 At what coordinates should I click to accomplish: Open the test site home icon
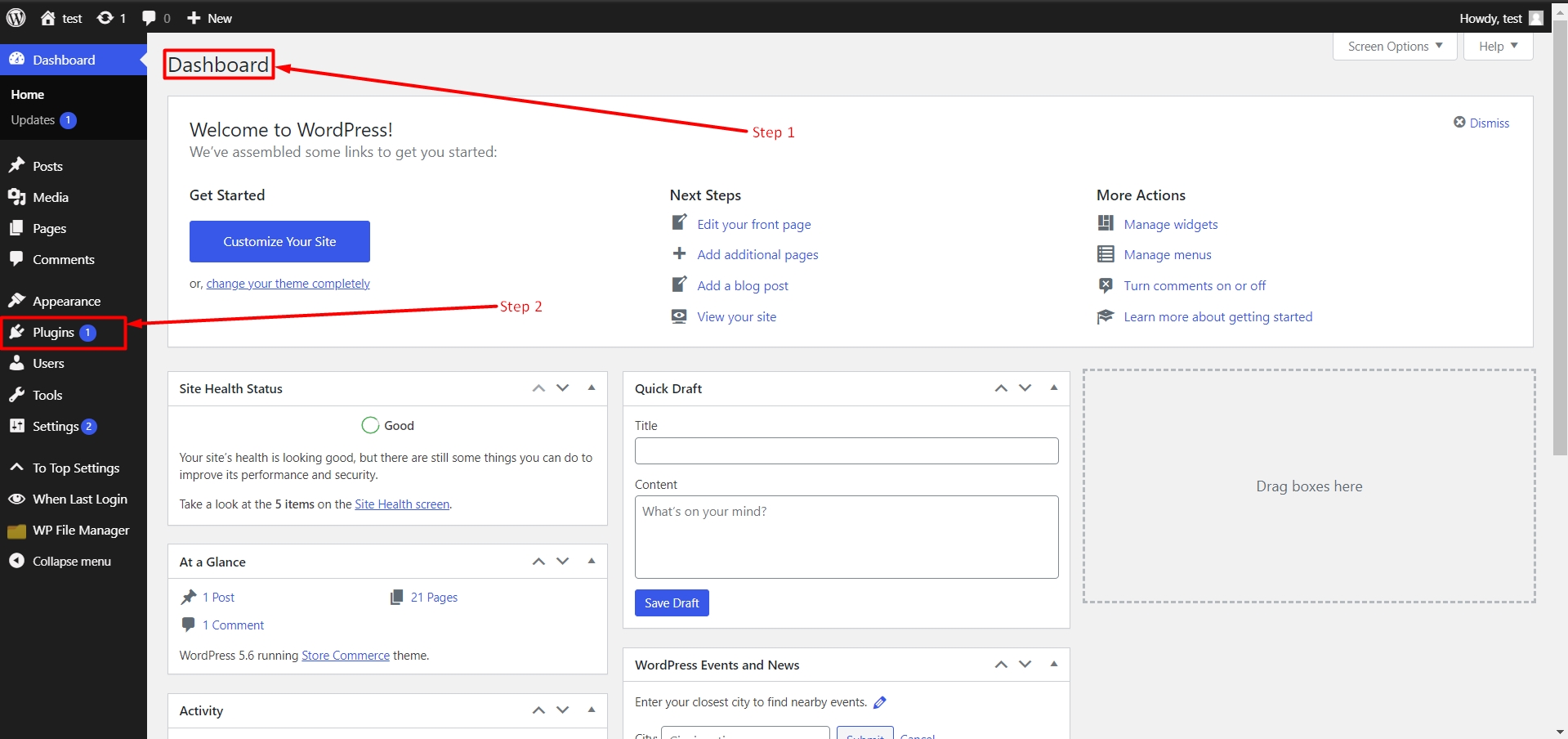pos(48,18)
